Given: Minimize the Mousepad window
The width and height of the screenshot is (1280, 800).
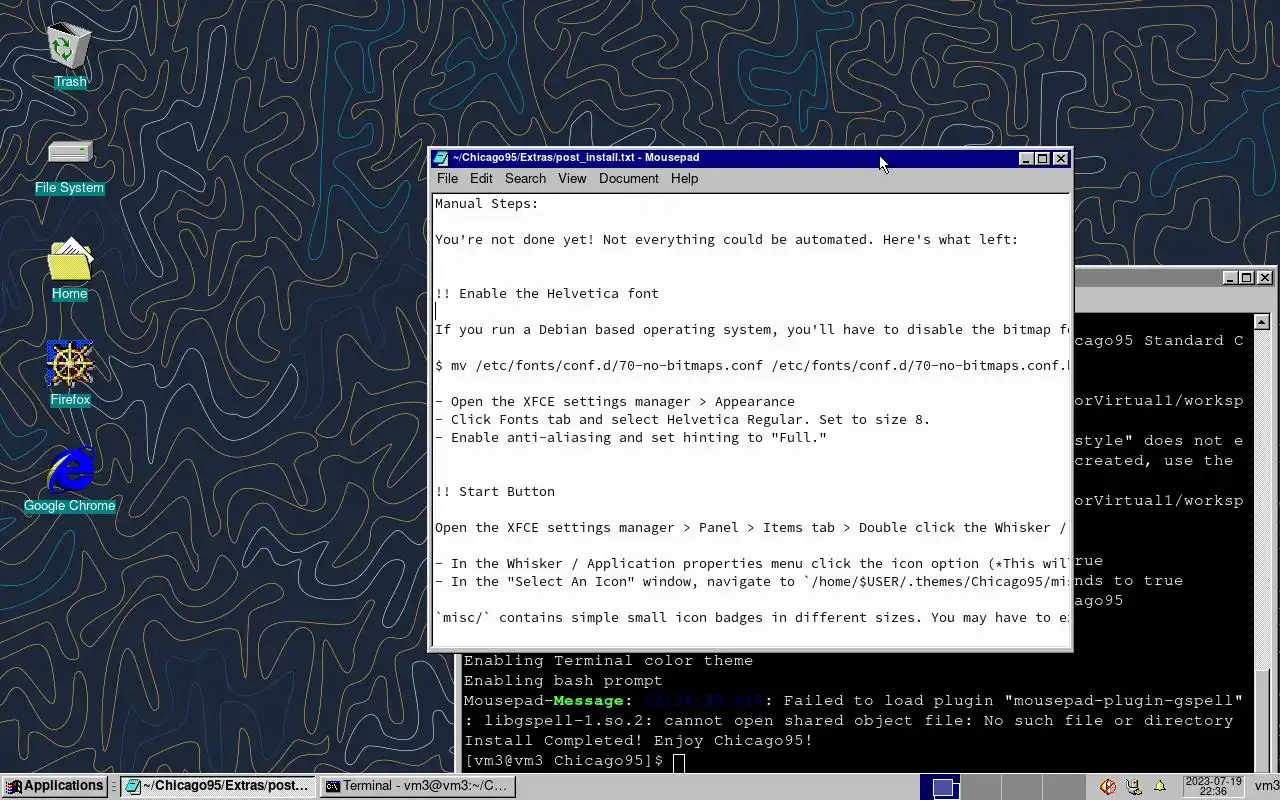Looking at the screenshot, I should pyautogui.click(x=1025, y=158).
